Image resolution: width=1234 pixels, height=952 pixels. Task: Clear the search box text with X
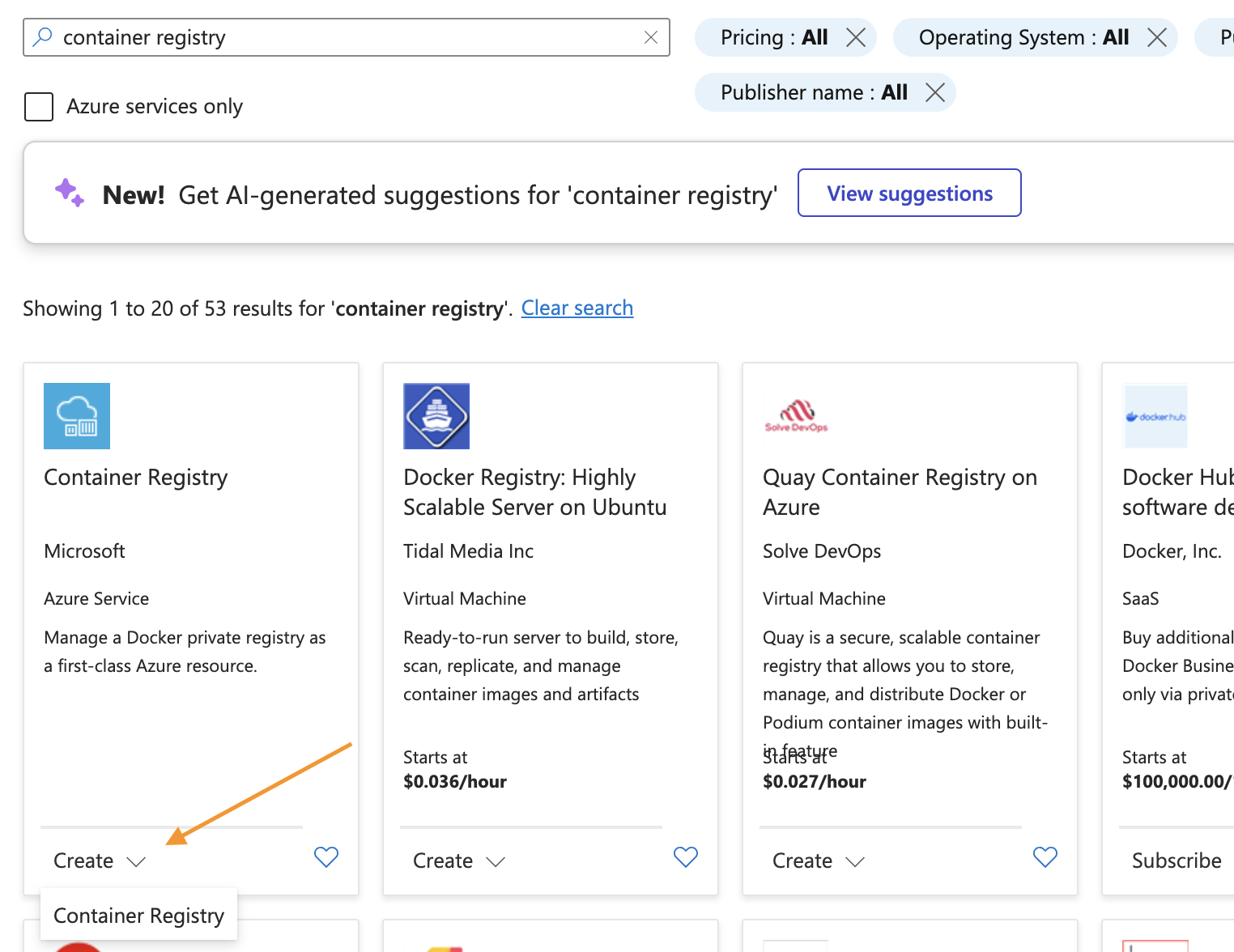650,37
